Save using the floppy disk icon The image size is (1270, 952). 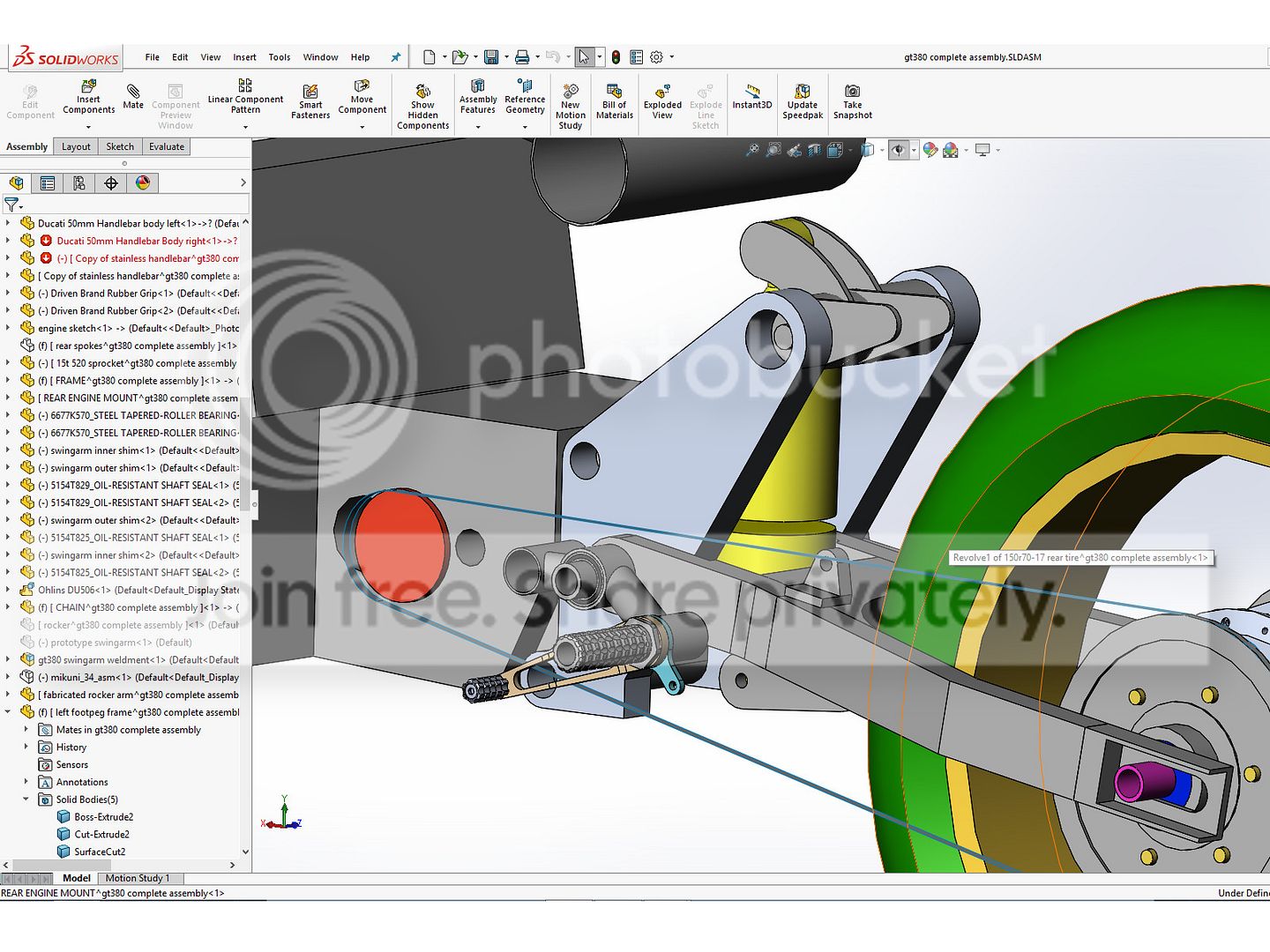(x=491, y=57)
